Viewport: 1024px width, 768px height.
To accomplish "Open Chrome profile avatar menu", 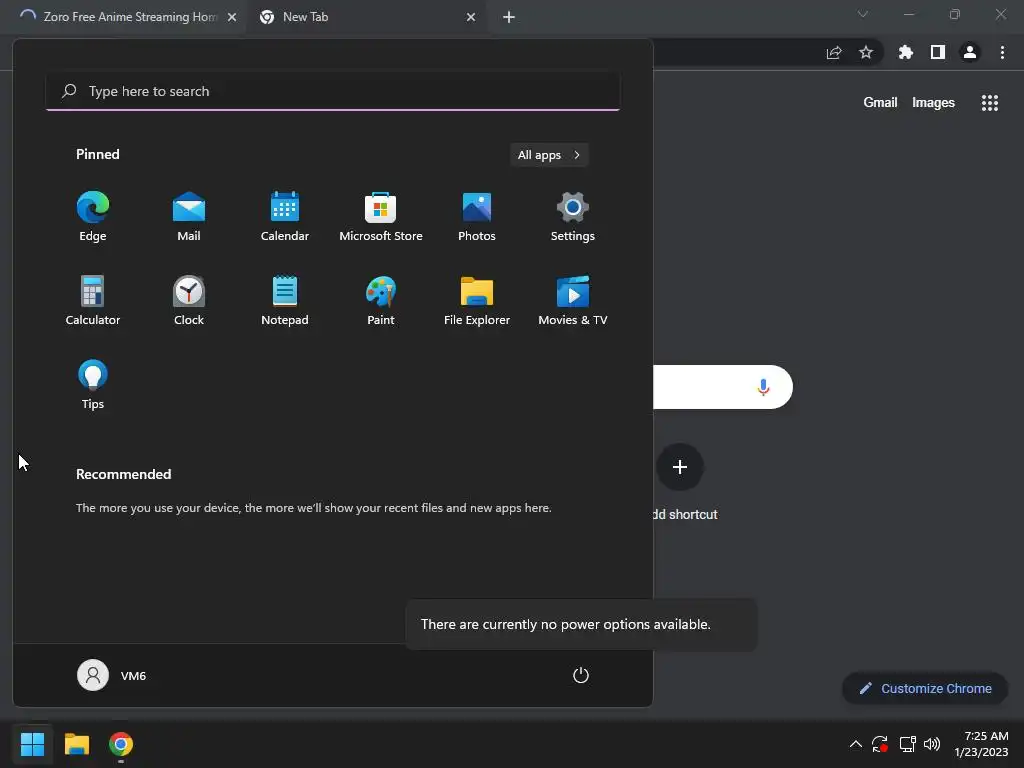I will tap(970, 52).
